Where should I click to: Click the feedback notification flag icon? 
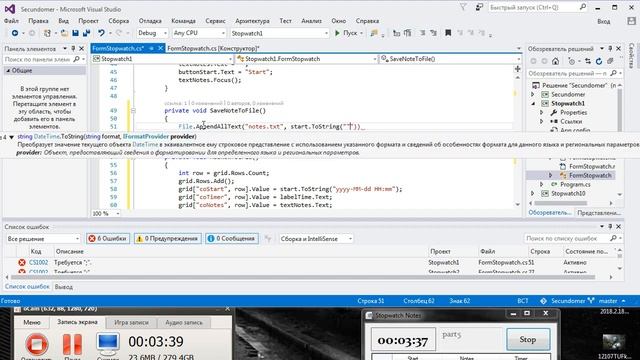tap(480, 7)
